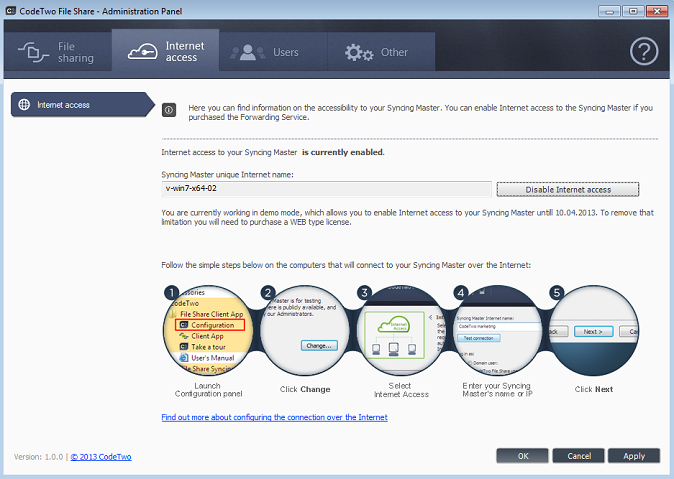The height and width of the screenshot is (479, 674).
Task: Open link about configuring connection over Internet
Action: [274, 417]
